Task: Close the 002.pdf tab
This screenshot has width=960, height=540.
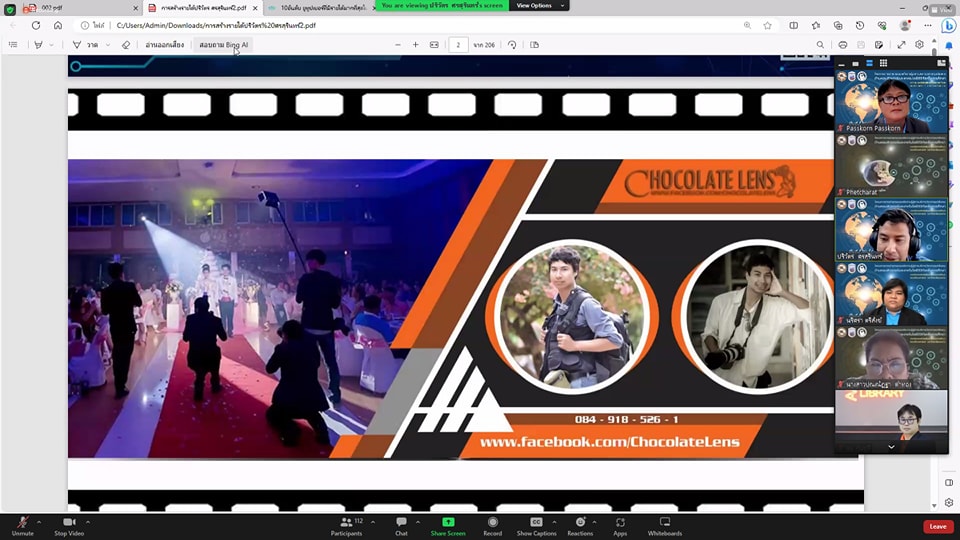Action: tap(135, 8)
